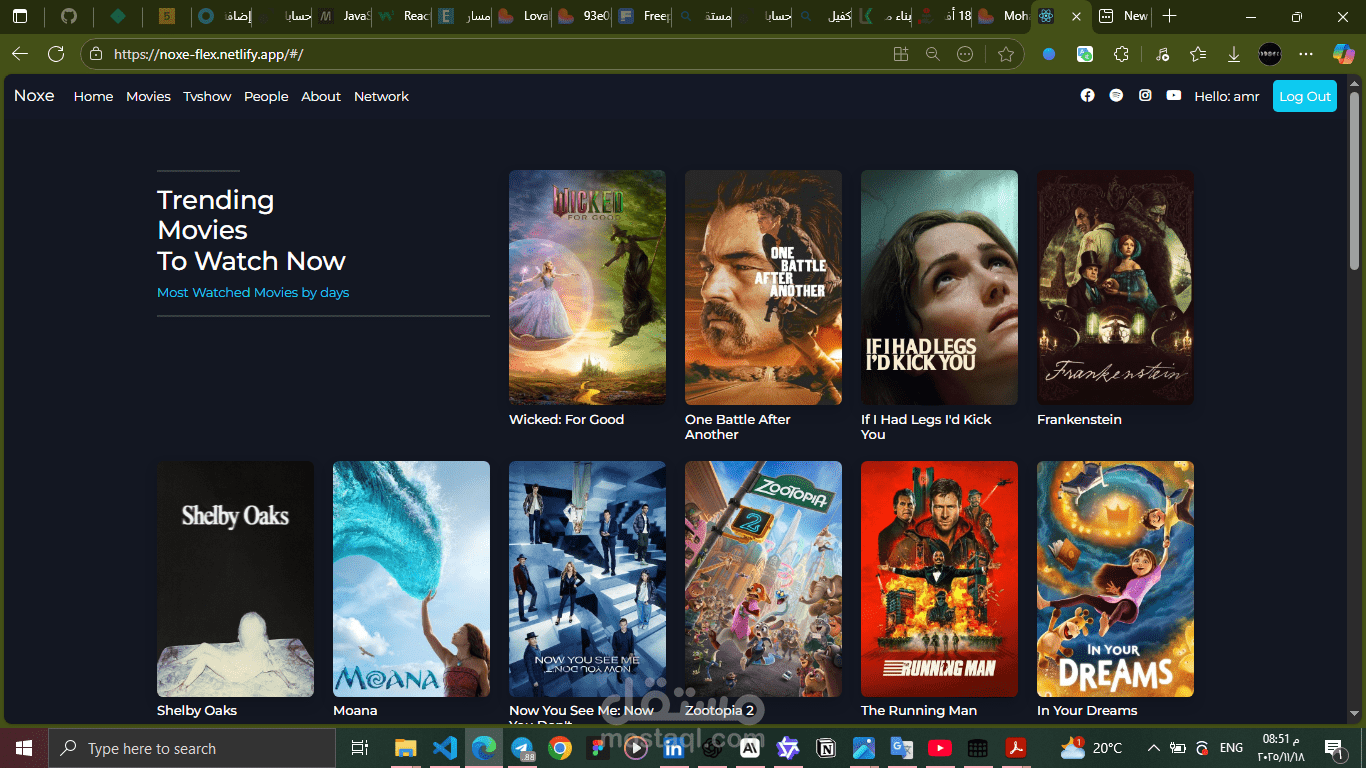Add this page to favorites star
The image size is (1366, 768).
coord(1005,54)
